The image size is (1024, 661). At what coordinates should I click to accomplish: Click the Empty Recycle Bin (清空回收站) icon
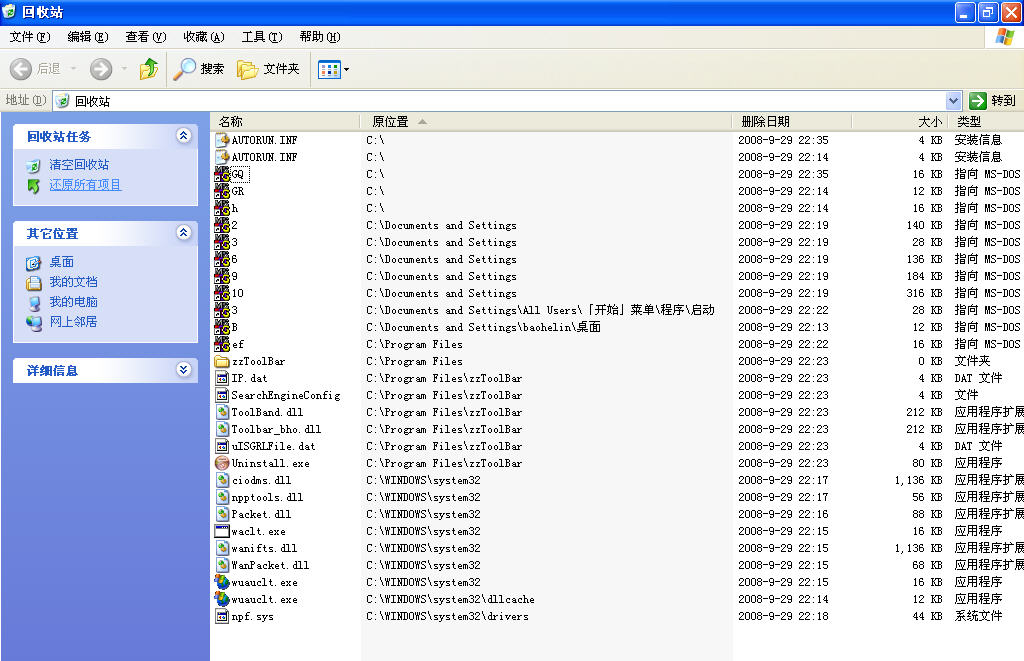click(x=34, y=165)
